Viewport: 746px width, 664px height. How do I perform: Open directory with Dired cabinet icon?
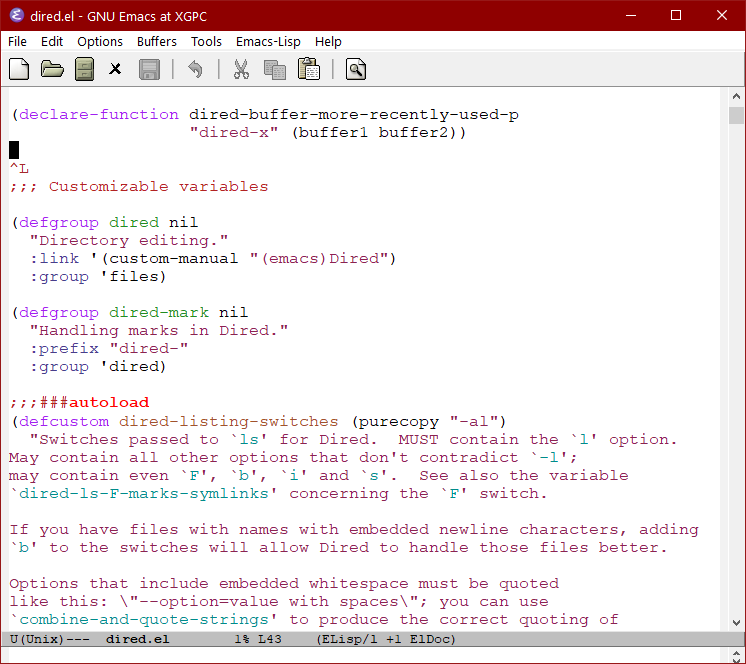point(84,69)
